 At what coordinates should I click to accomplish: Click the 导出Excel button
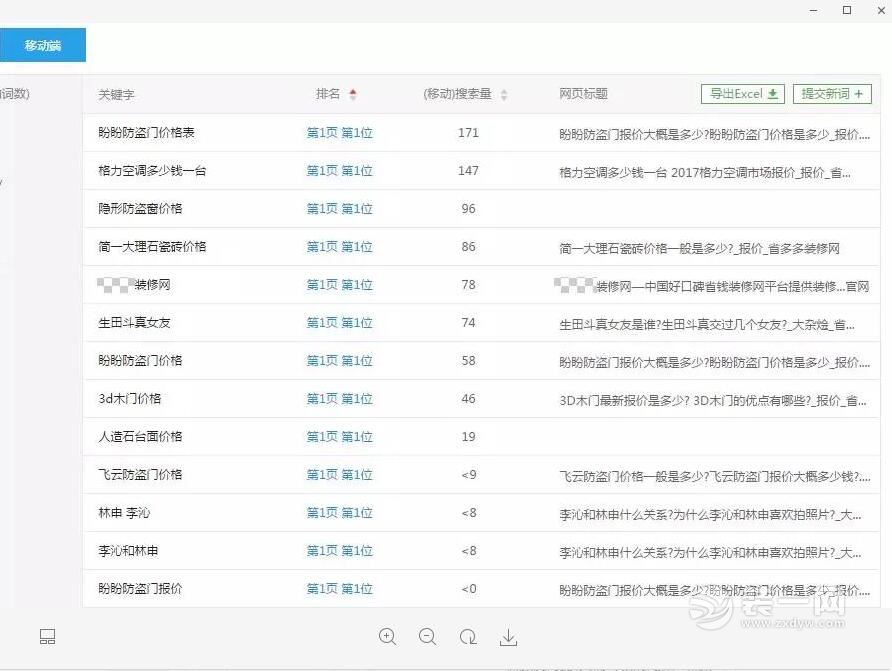[742, 93]
